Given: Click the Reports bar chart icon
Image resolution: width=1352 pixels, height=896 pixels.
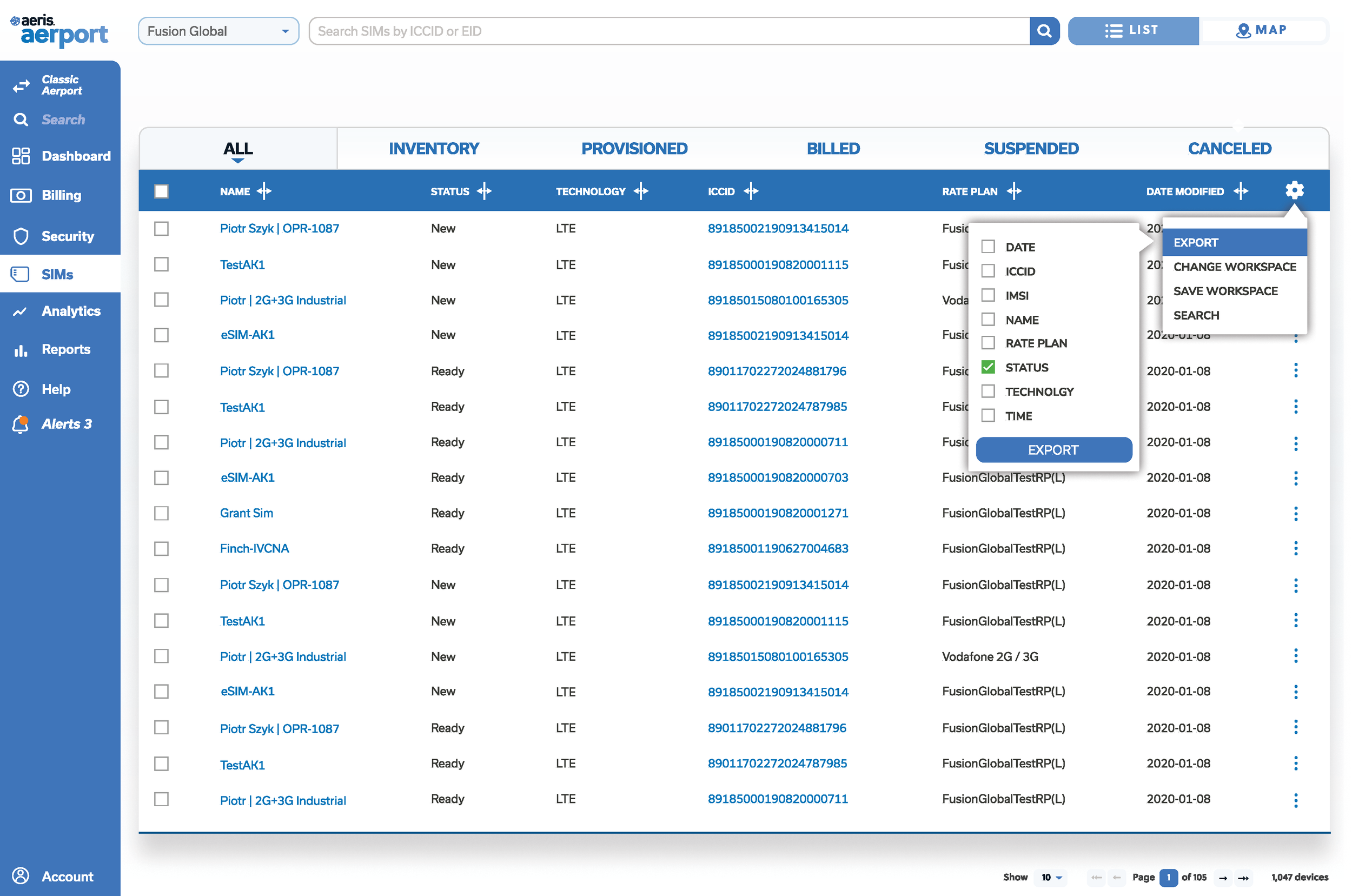Looking at the screenshot, I should (x=21, y=350).
